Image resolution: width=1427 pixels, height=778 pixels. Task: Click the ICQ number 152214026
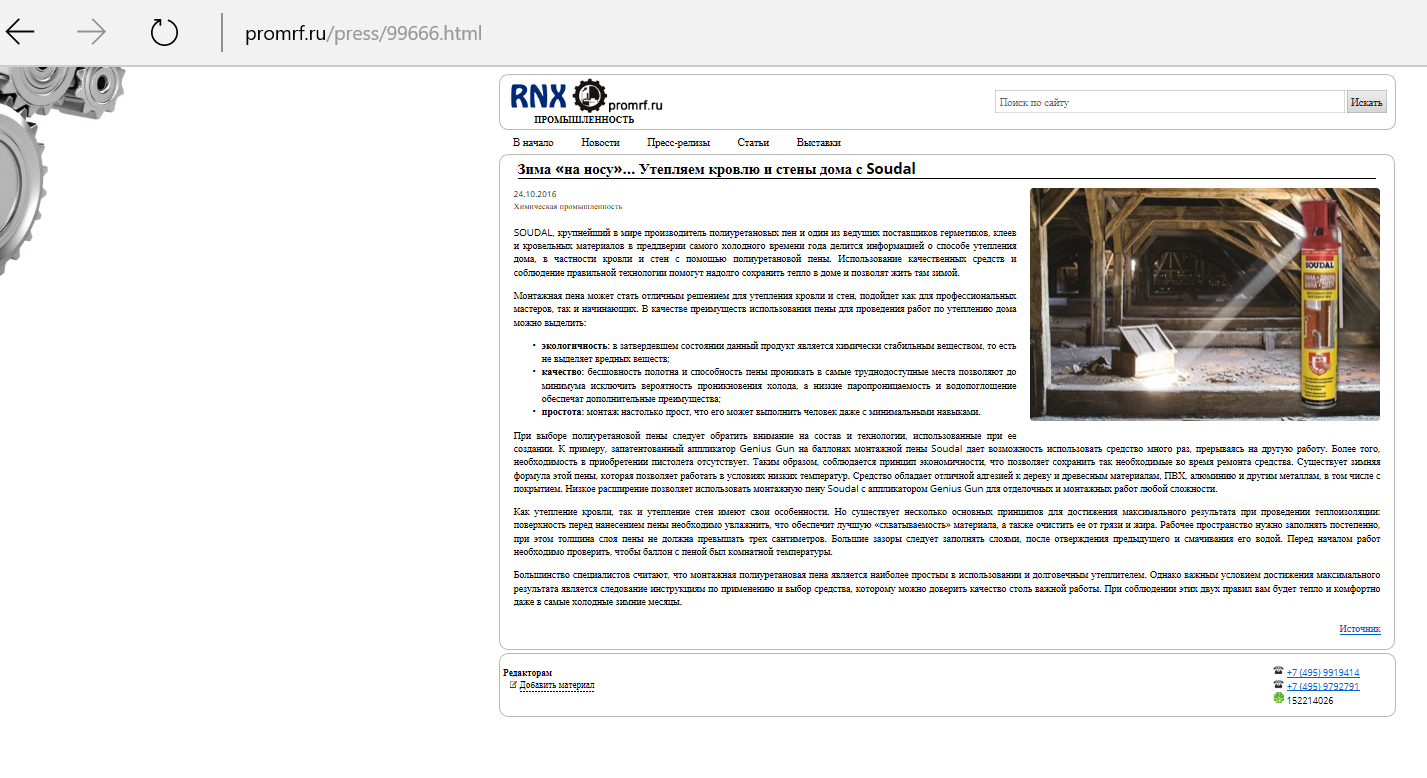[1310, 701]
